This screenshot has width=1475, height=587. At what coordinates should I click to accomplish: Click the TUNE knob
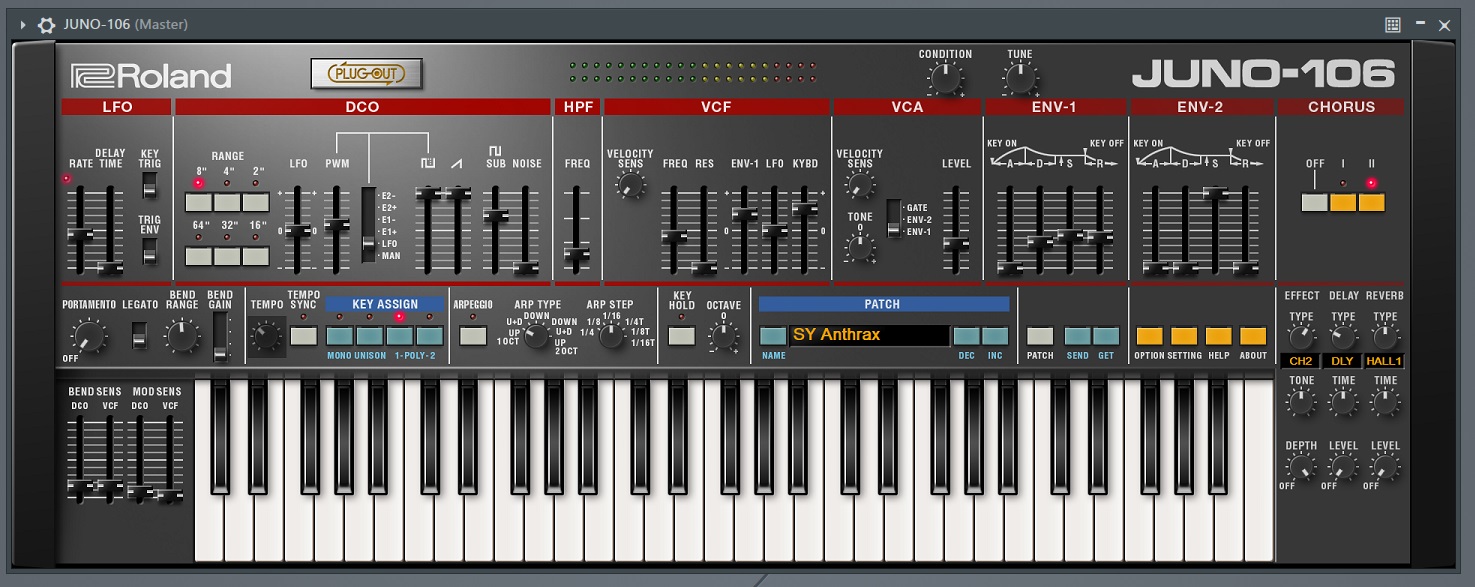pyautogui.click(x=1019, y=77)
